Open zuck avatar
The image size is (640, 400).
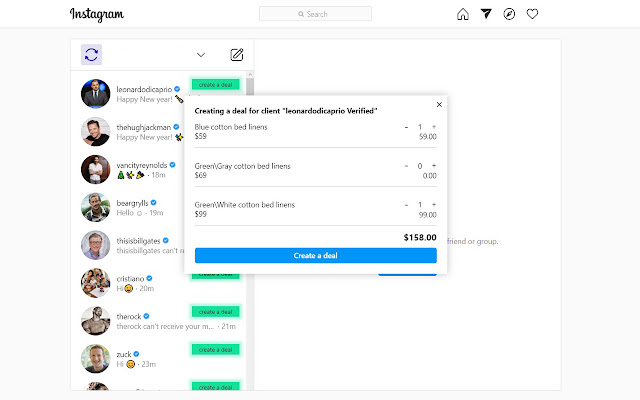[96, 359]
